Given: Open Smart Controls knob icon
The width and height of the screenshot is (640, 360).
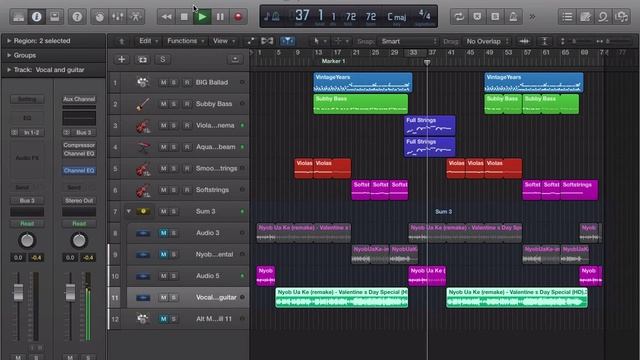Looking at the screenshot, I should 99,17.
